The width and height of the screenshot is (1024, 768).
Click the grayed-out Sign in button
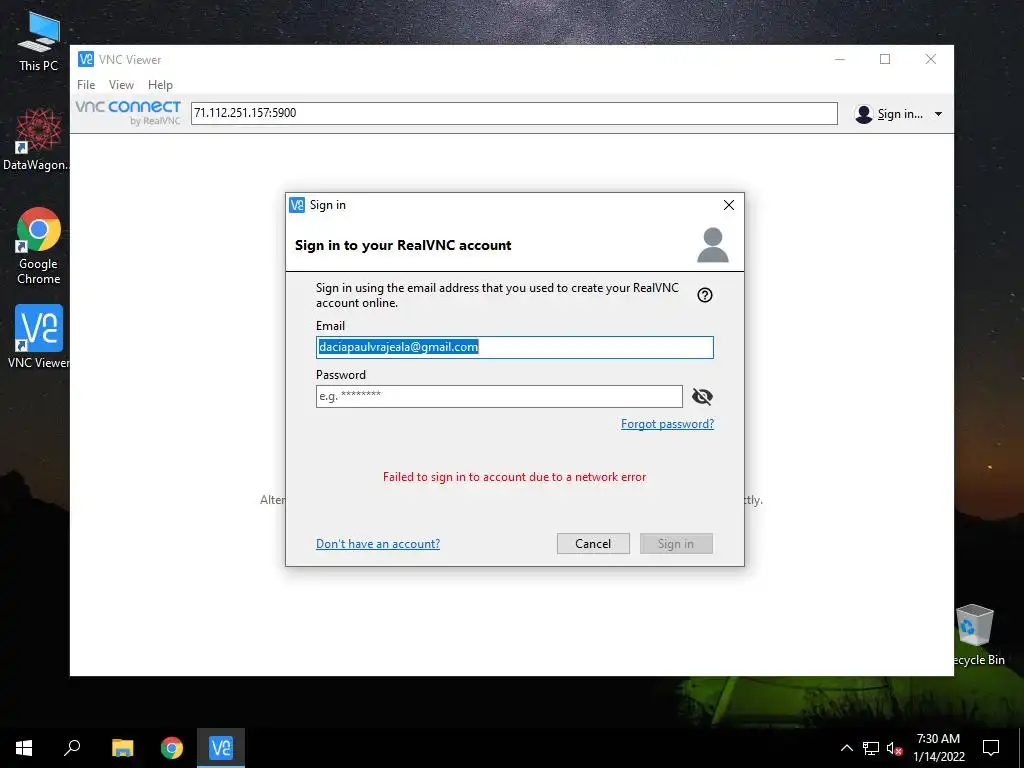click(x=676, y=543)
